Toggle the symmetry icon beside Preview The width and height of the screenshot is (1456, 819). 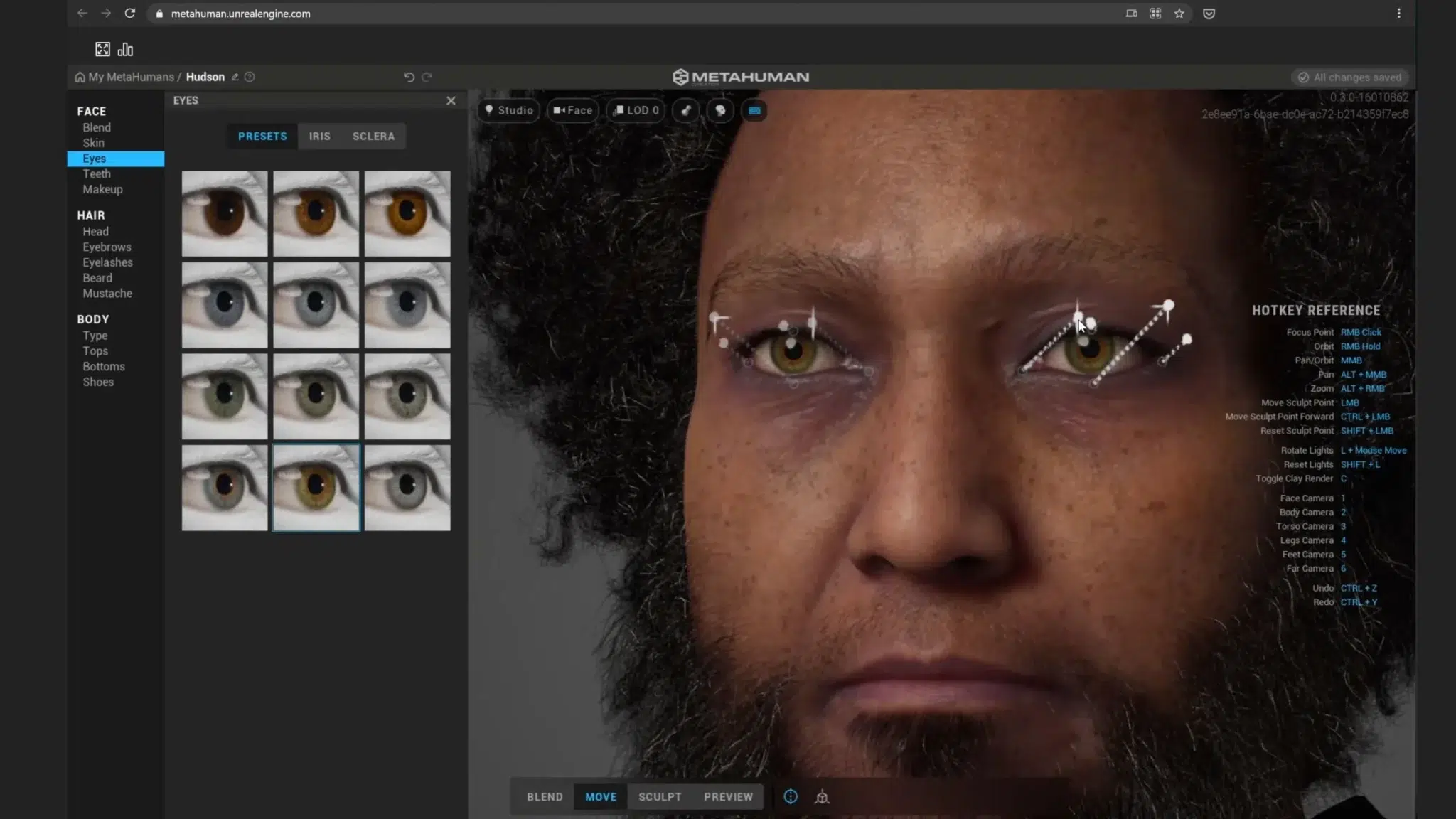pos(791,797)
